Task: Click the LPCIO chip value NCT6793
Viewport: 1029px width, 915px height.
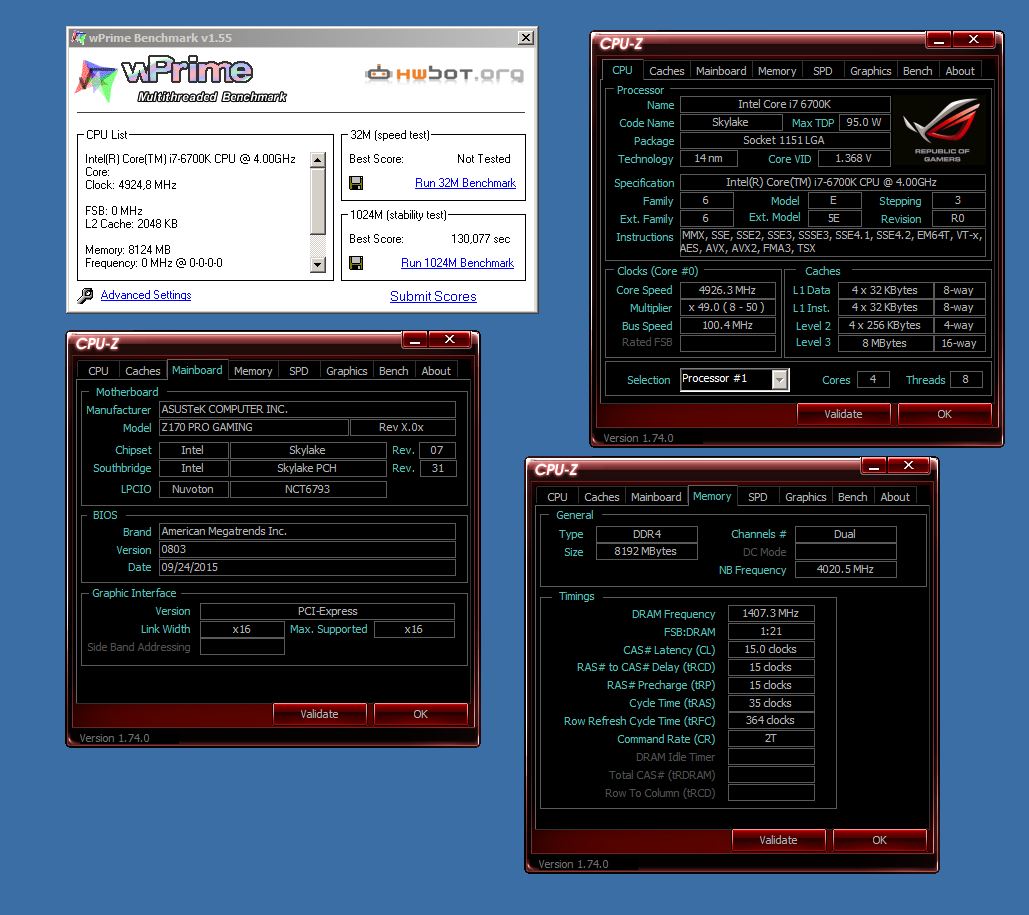Action: (308, 489)
